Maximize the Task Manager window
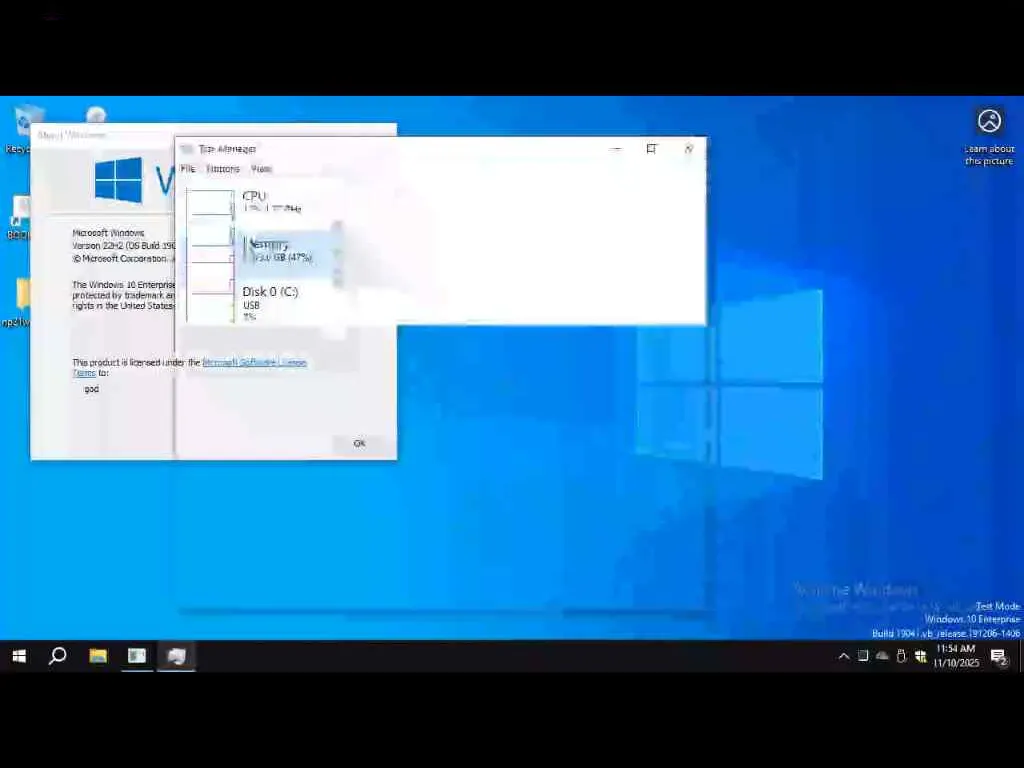 651,149
